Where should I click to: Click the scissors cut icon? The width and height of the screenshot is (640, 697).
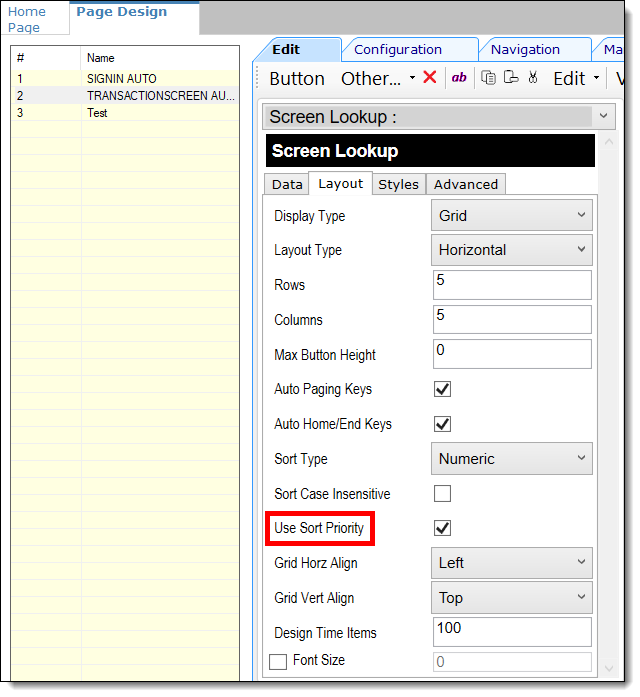(x=533, y=78)
